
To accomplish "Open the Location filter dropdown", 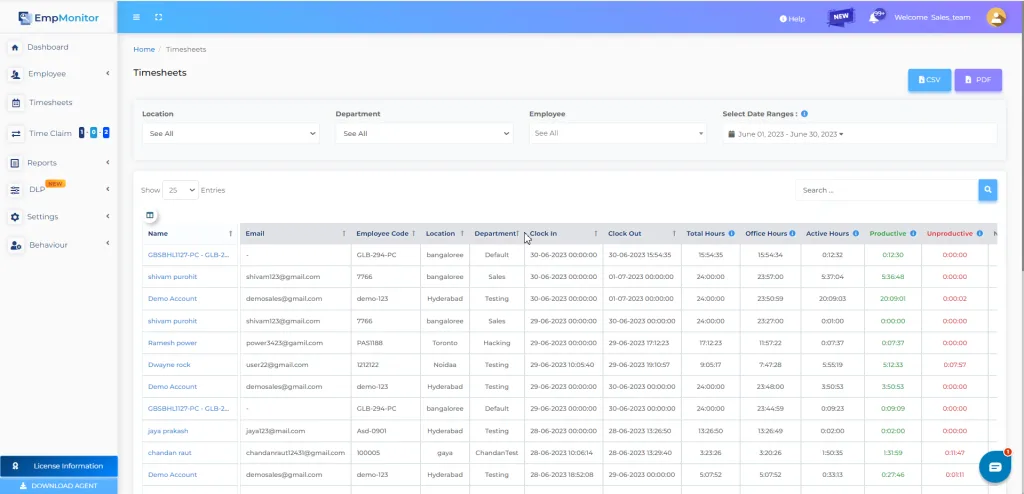I will 230,133.
